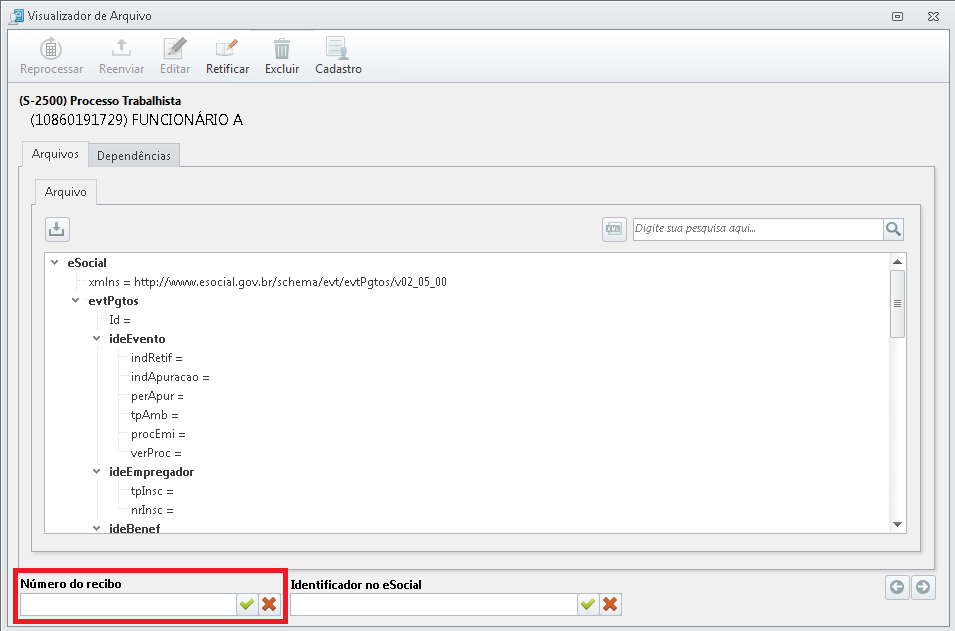Image resolution: width=955 pixels, height=631 pixels.
Task: Click the Excluir trash icon
Action: 281,49
